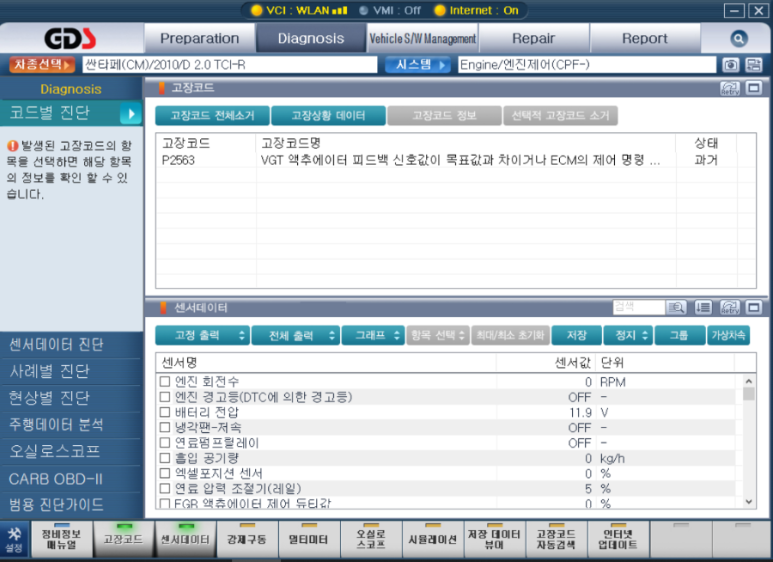Image resolution: width=773 pixels, height=562 pixels.
Task: Click the screenshot camera icon beside the system field
Action: click(x=731, y=65)
